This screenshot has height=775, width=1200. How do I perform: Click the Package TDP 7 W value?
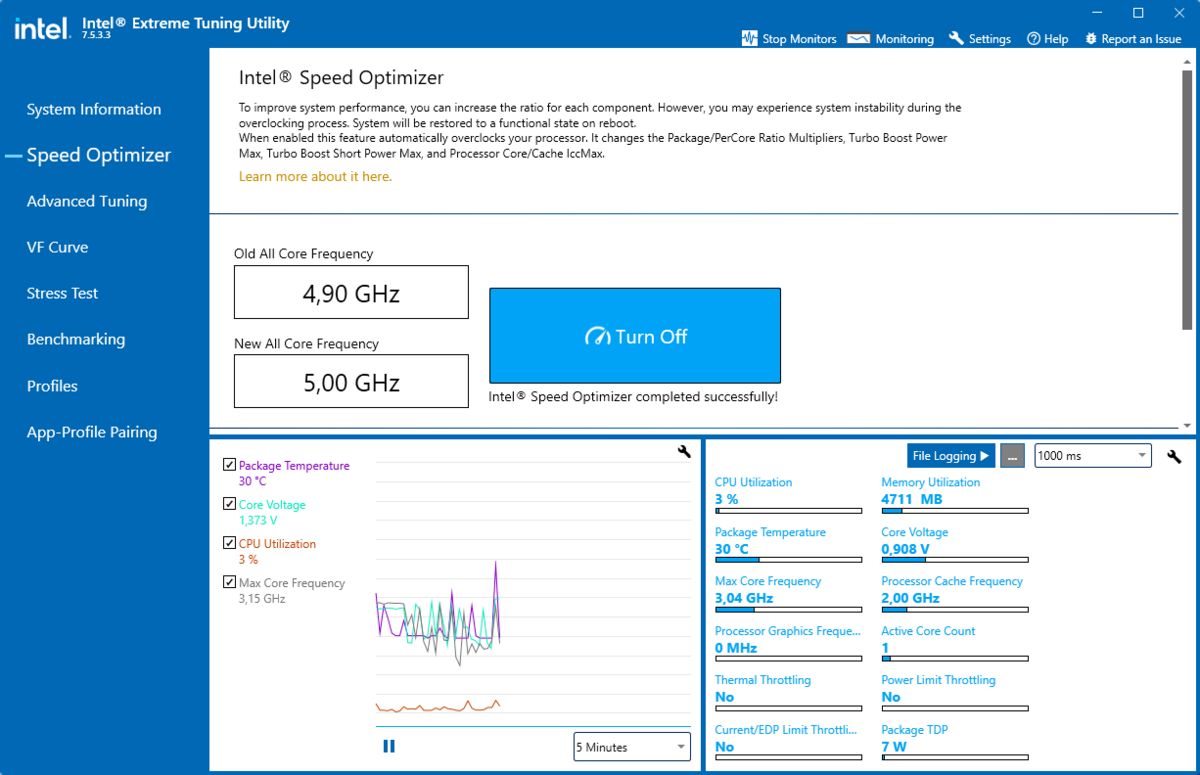894,747
